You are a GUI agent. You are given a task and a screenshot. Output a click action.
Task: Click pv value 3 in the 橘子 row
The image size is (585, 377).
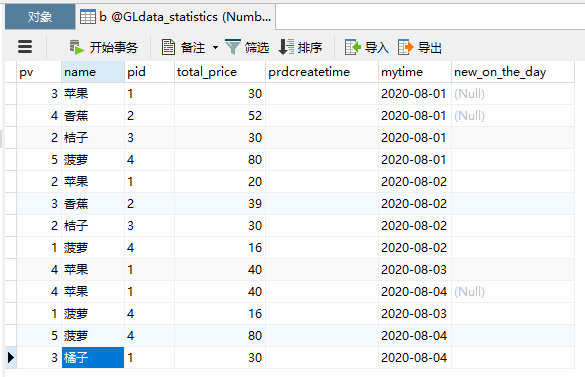coord(39,358)
